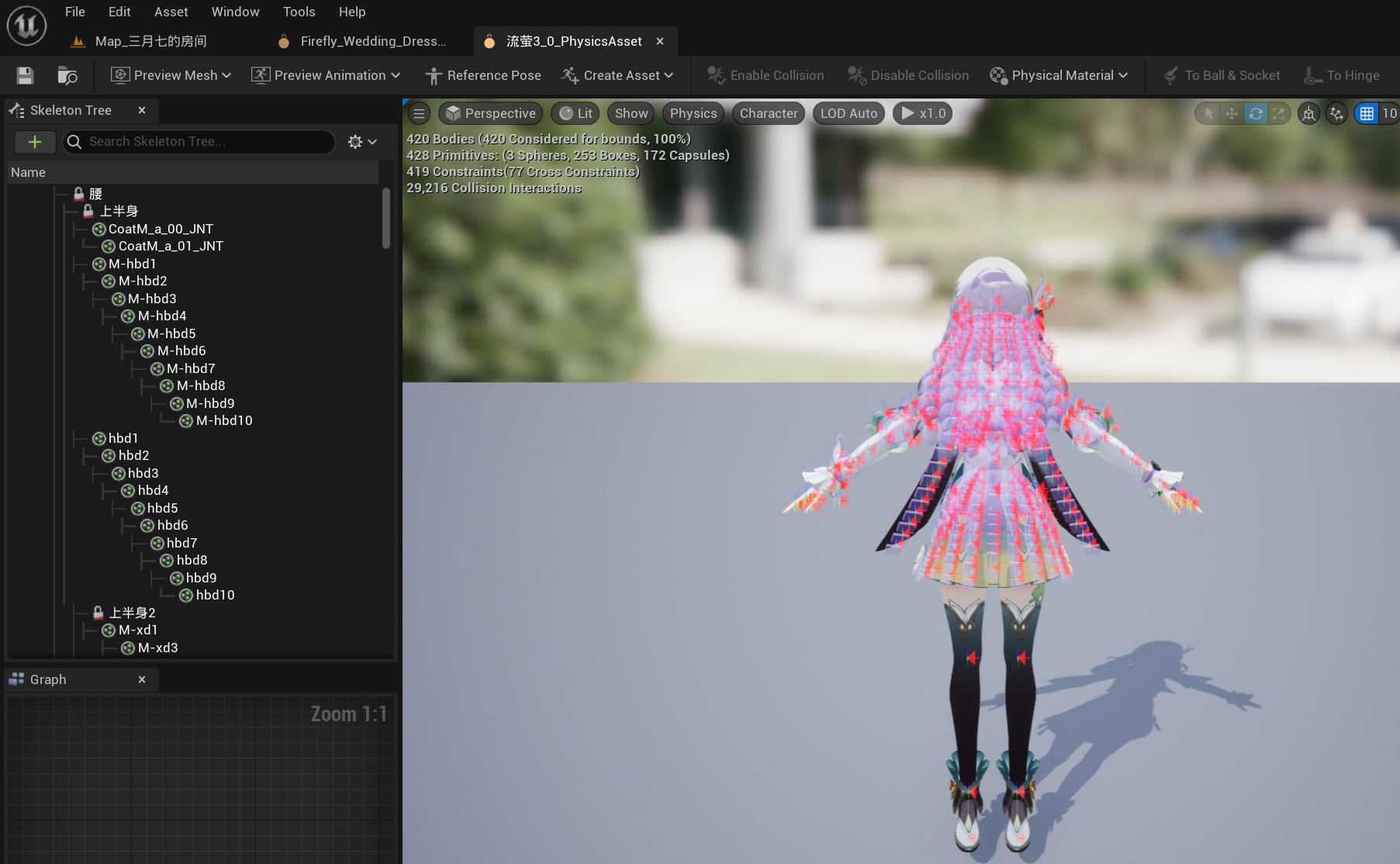Select the CoatM_a_00_JNT body

pyautogui.click(x=161, y=229)
